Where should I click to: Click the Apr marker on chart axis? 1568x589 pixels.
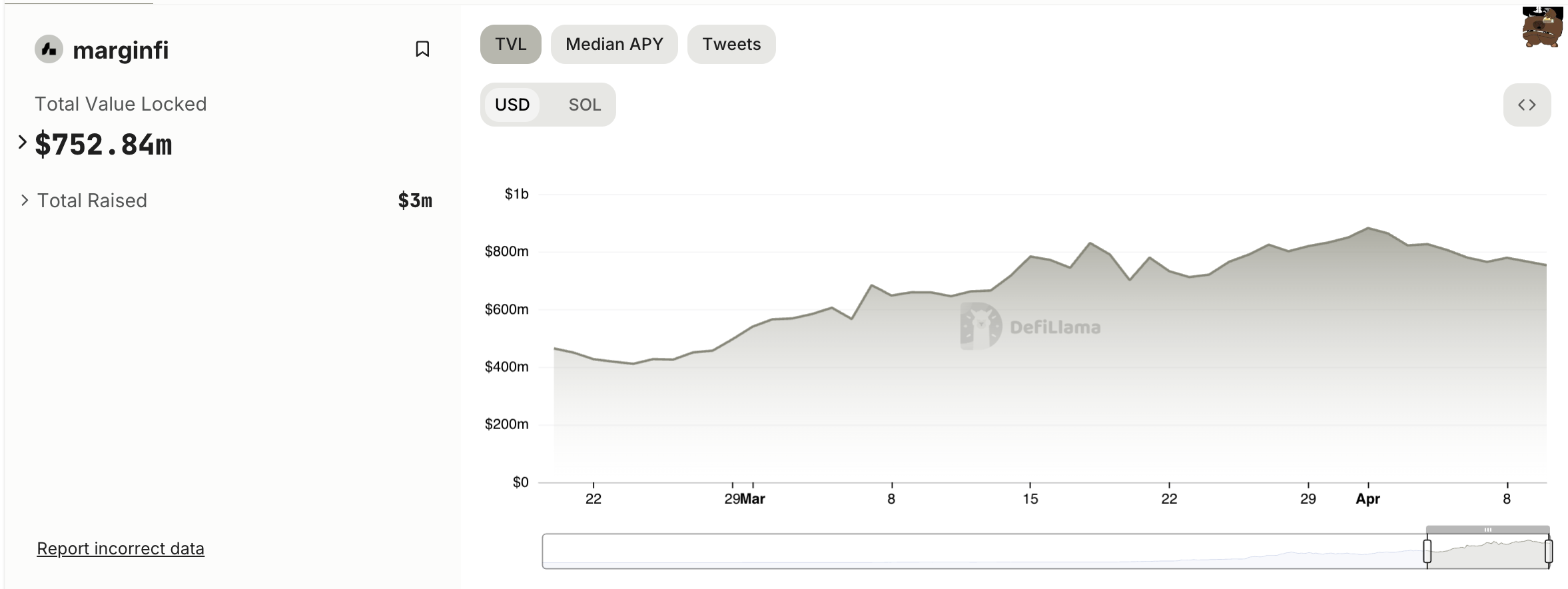1368,499
